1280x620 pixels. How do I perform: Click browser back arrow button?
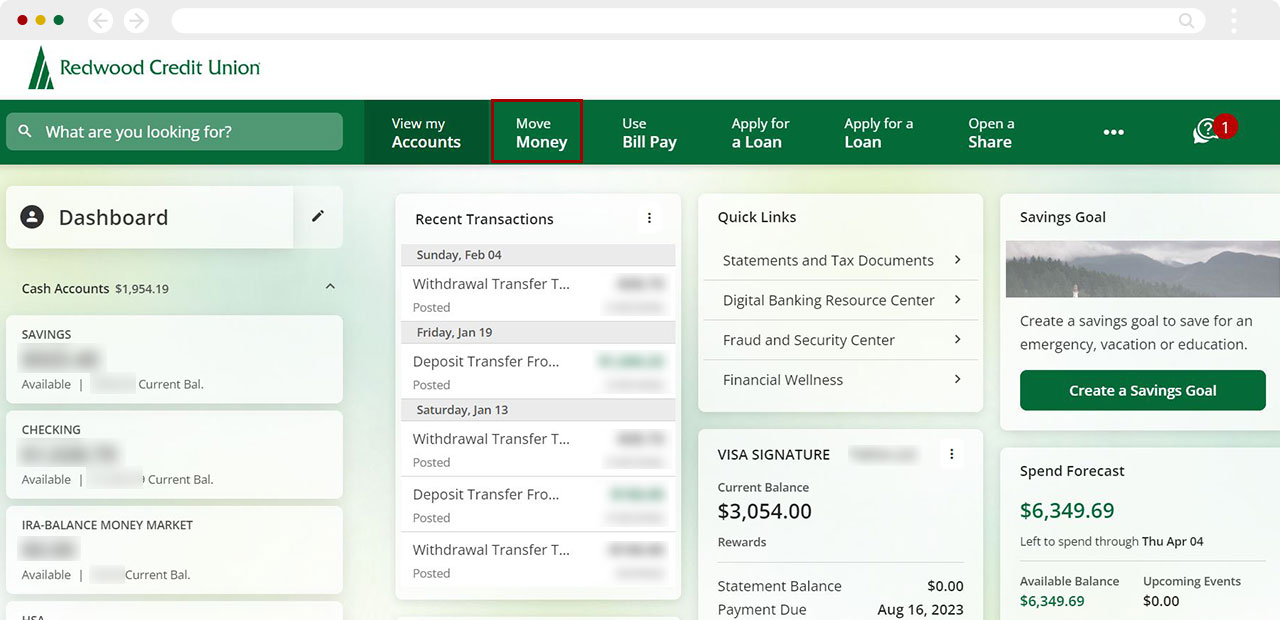pos(101,20)
